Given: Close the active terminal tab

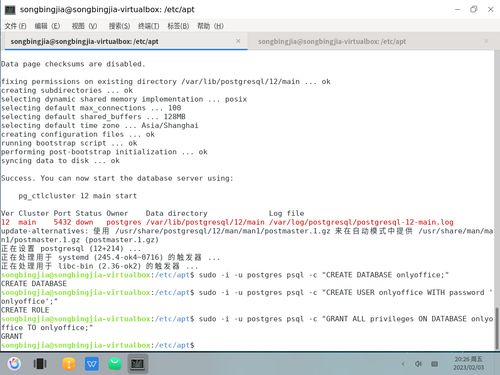Looking at the screenshot, I should click(238, 41).
